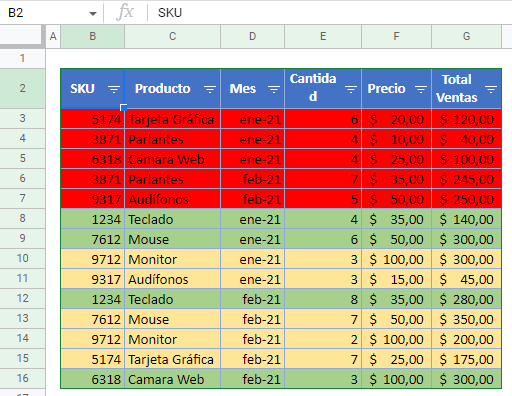Select column E header
Viewport: 512px width, 396px height.
click(x=323, y=36)
